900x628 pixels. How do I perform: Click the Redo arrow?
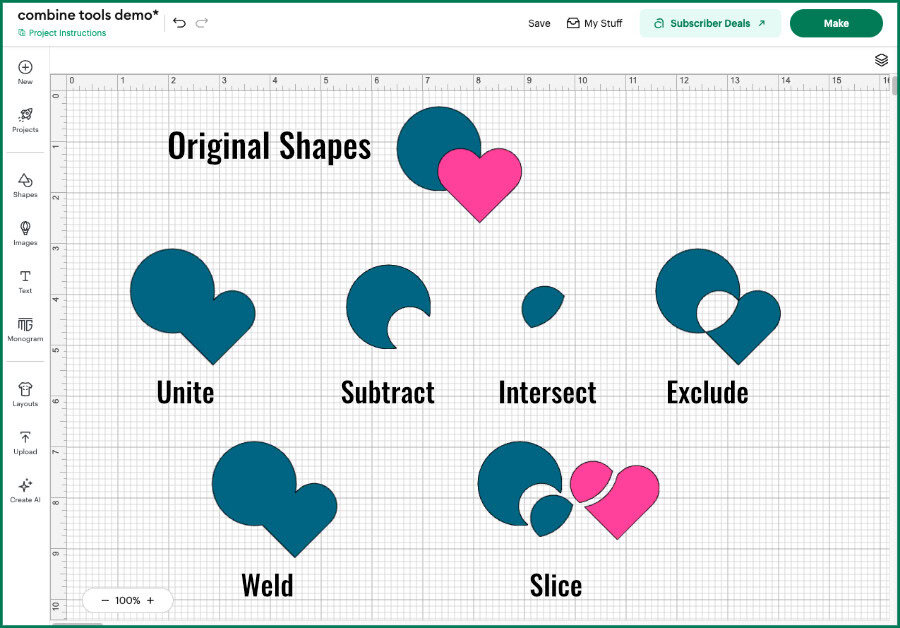201,23
